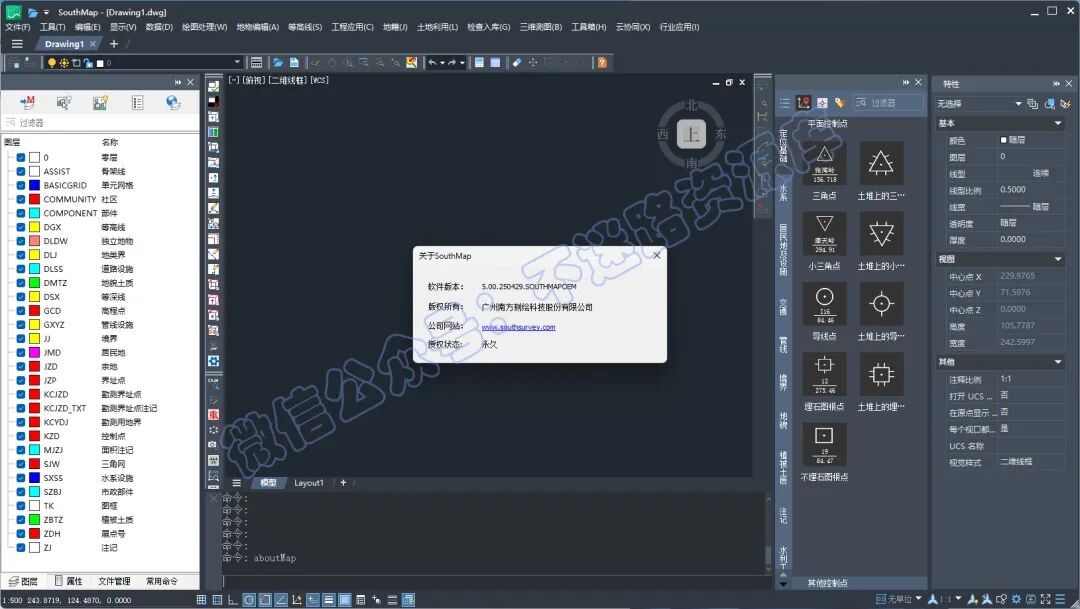Viewport: 1080px width, 609px height.
Task: Toggle the DGX layer checkbox
Action: coord(21,227)
